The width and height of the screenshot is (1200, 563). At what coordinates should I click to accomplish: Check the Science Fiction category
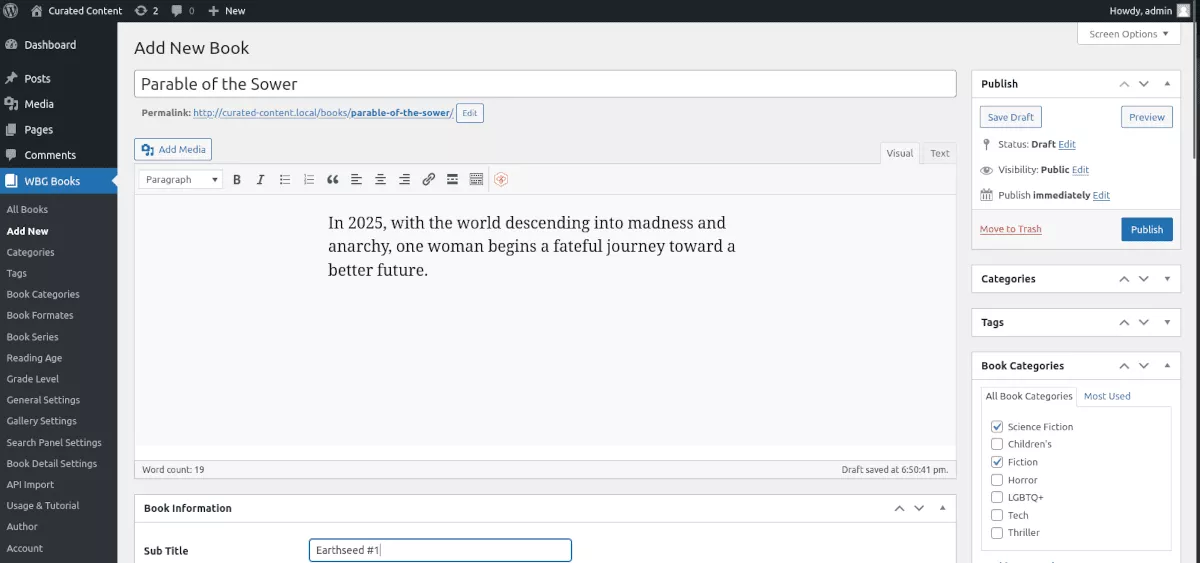point(997,427)
